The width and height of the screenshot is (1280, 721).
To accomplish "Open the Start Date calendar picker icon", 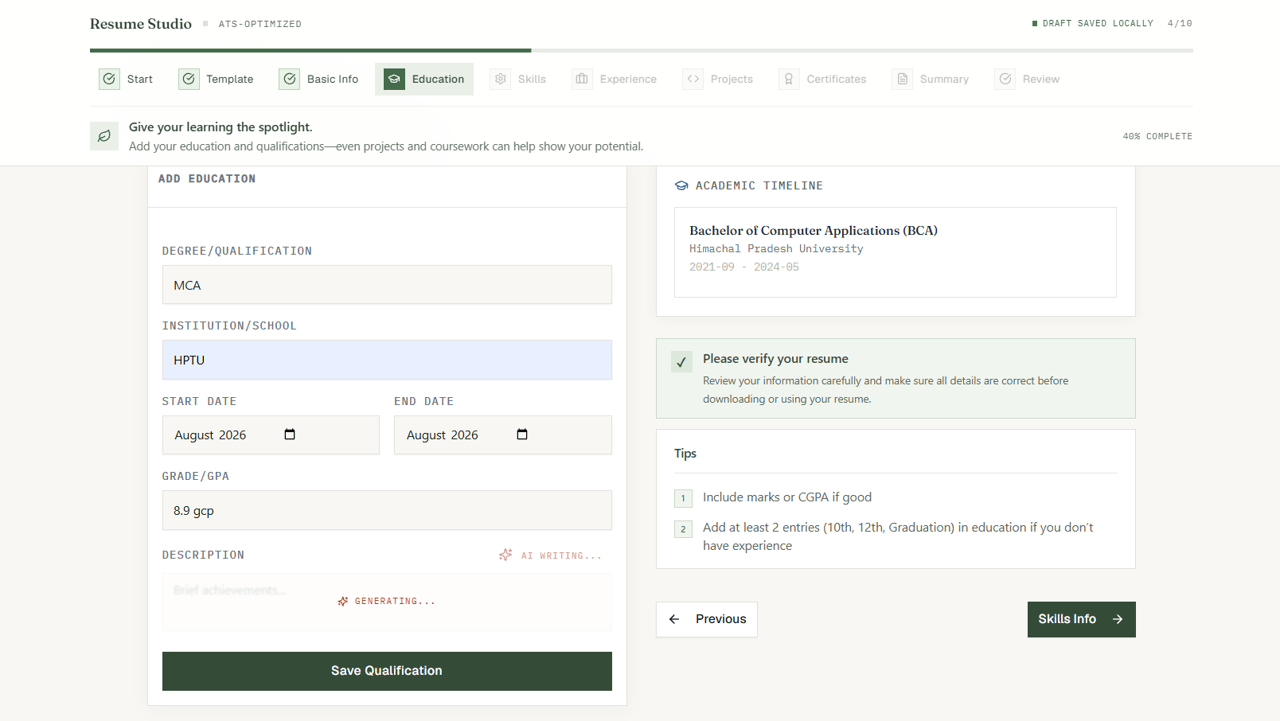I will pyautogui.click(x=290, y=435).
